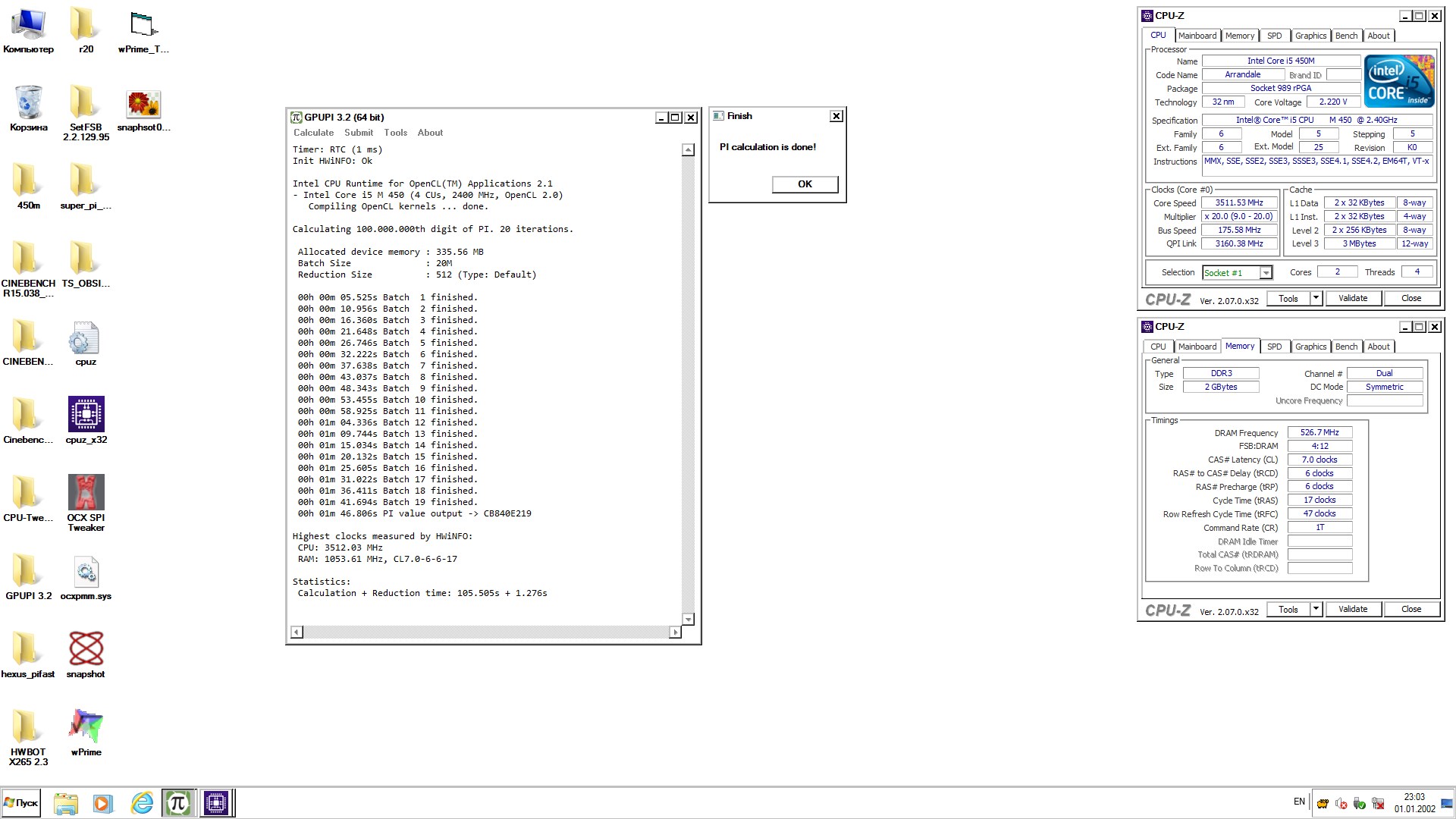Click horizontal scroll right arrow in GPUPI
The width and height of the screenshot is (1456, 819).
click(x=675, y=632)
